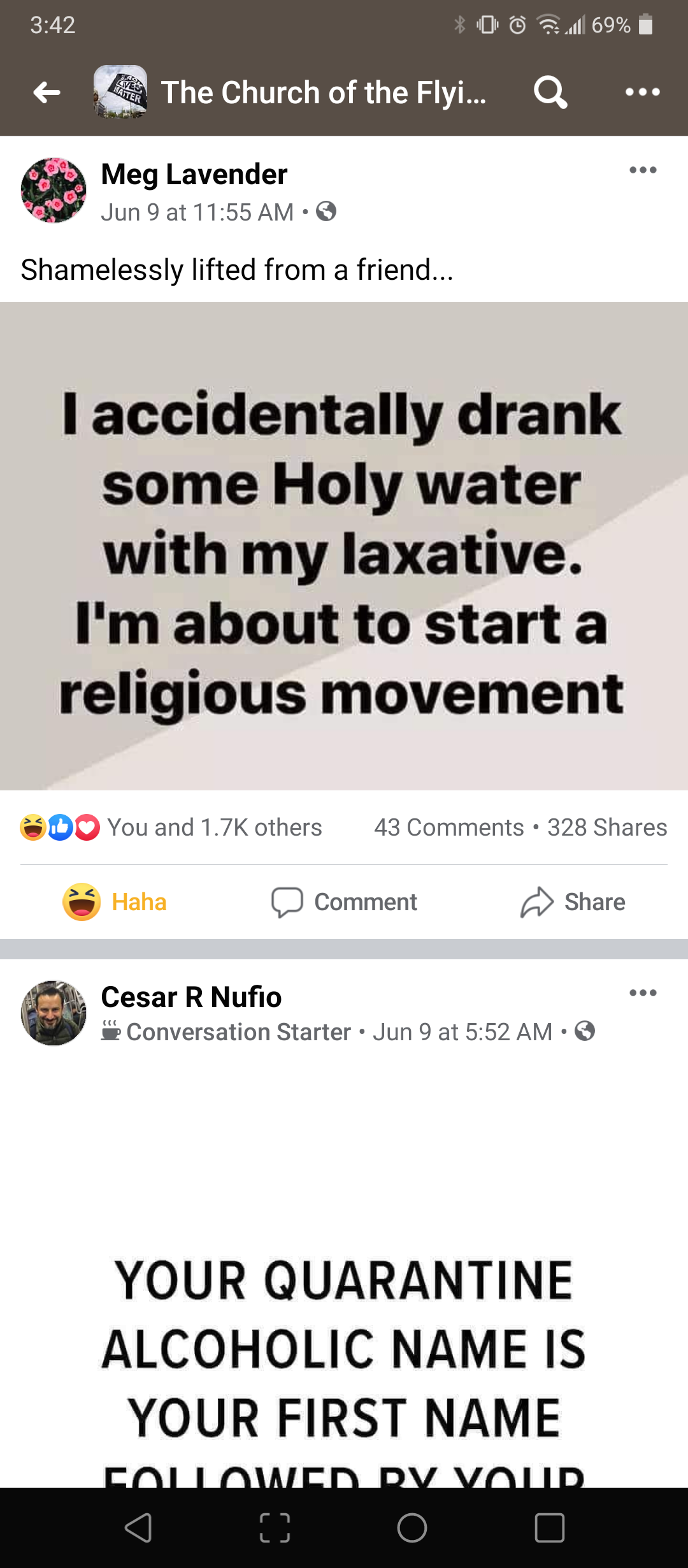This screenshot has height=1568, width=688.
Task: Toggle the Haha reaction on post
Action: coord(115,902)
